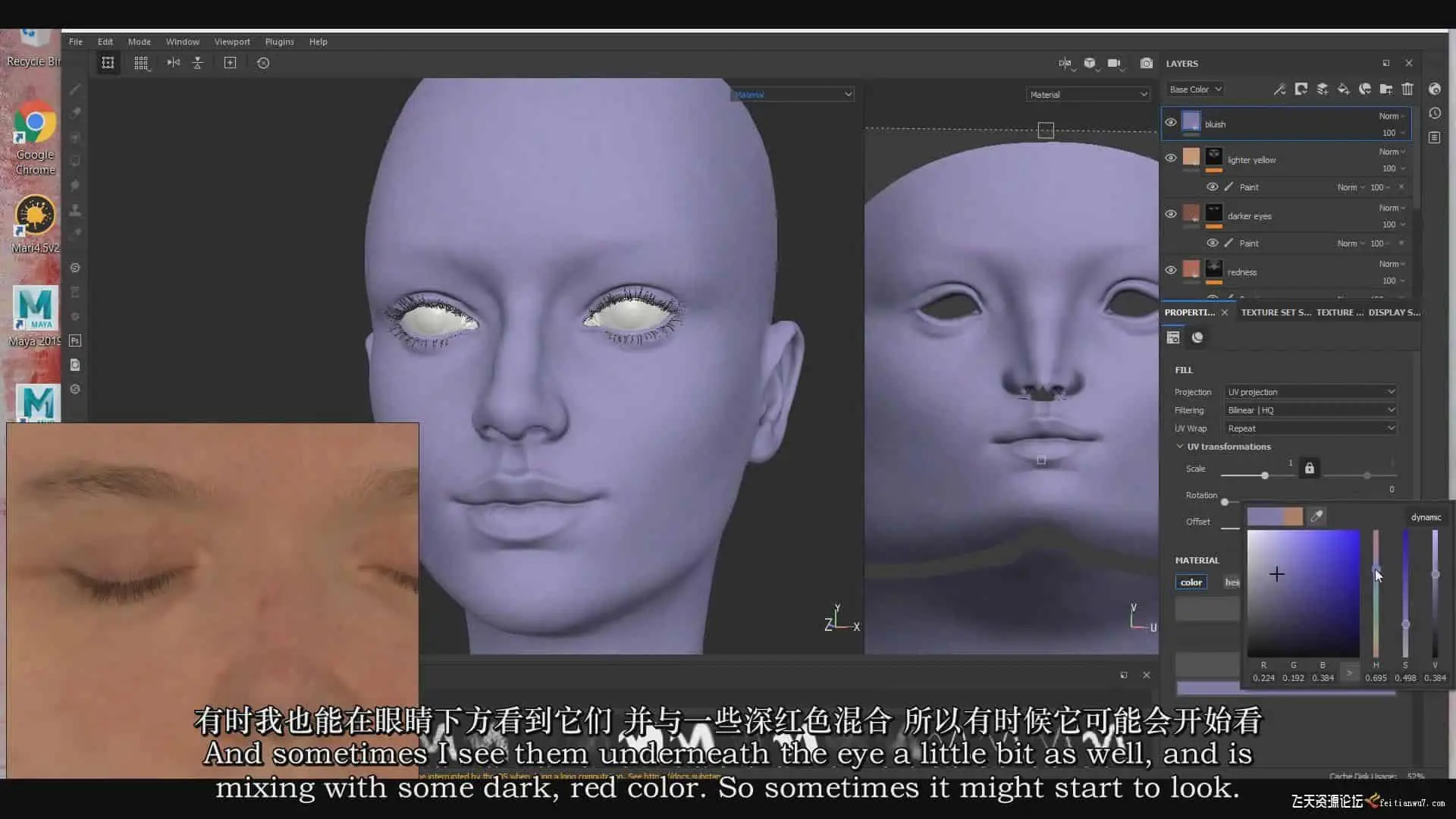Hide the redness layer

(1171, 271)
